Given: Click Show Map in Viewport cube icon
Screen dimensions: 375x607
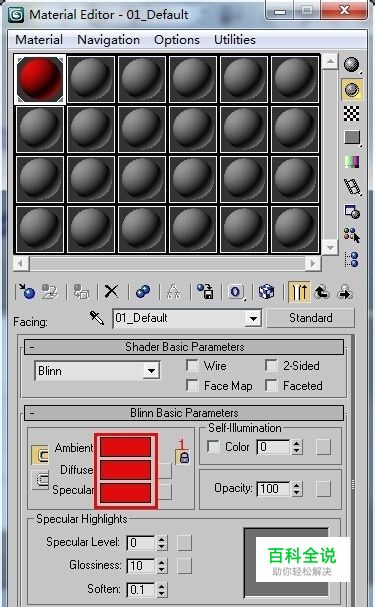Looking at the screenshot, I should 267,291.
